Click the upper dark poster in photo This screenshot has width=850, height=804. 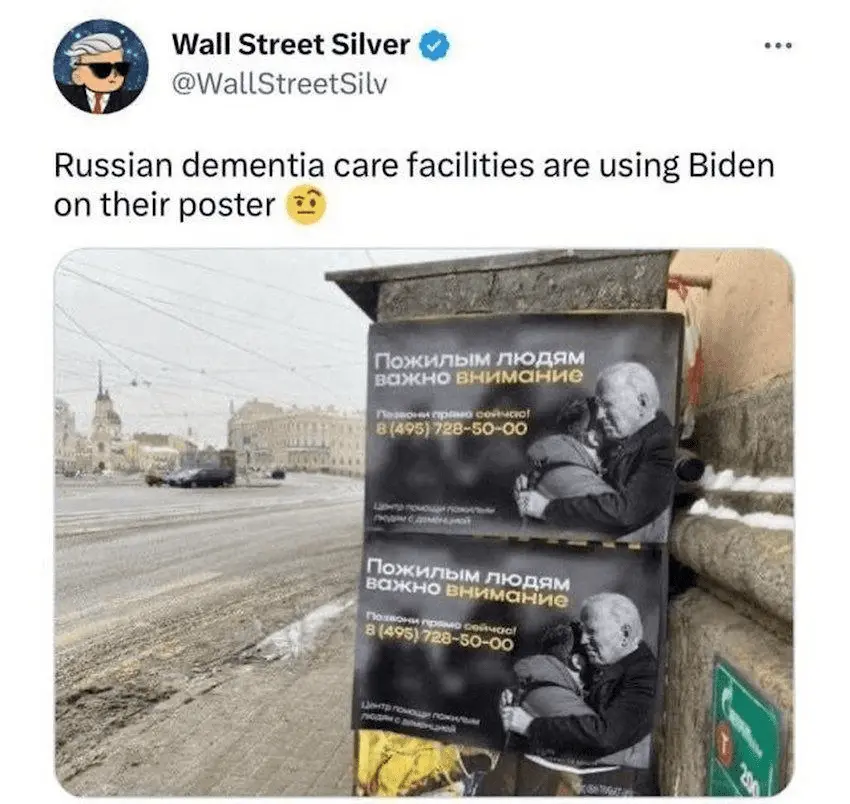pos(521,426)
